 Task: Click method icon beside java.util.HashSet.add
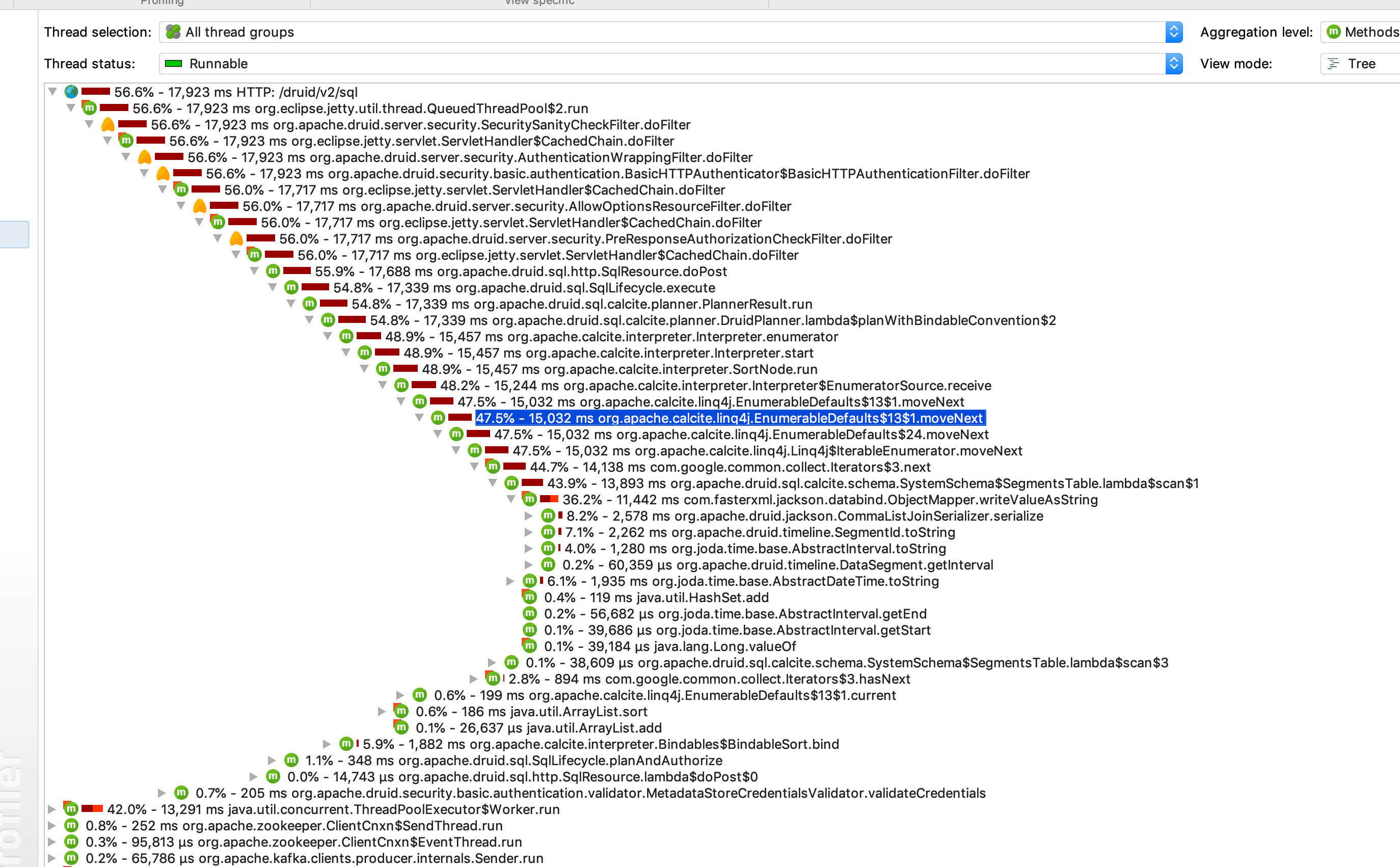tap(530, 598)
